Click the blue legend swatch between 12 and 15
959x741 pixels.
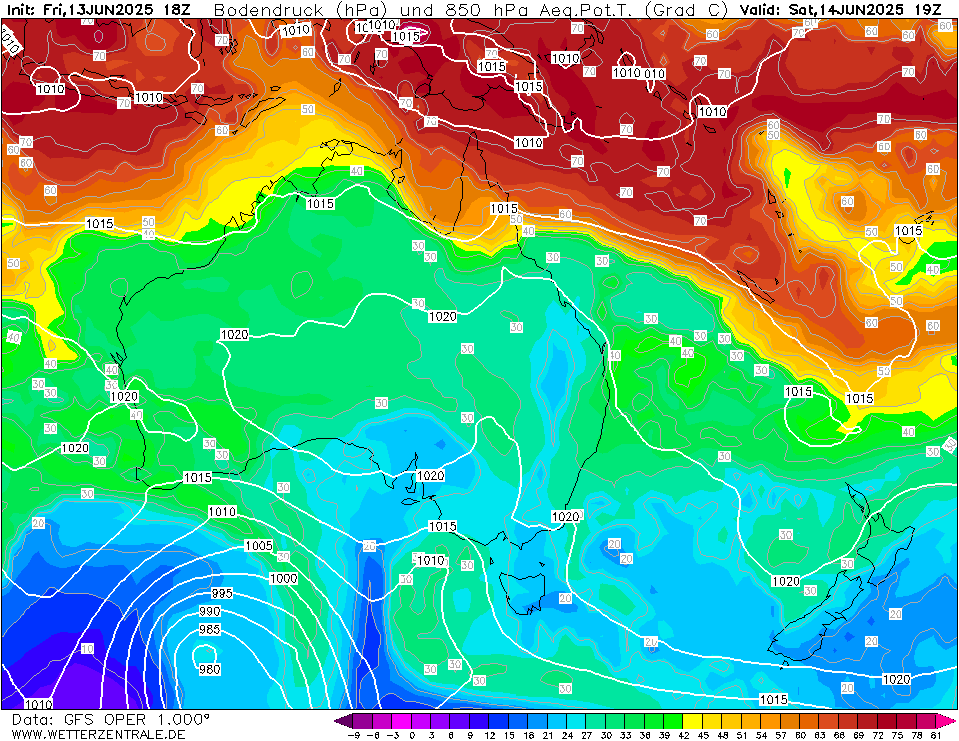click(498, 720)
